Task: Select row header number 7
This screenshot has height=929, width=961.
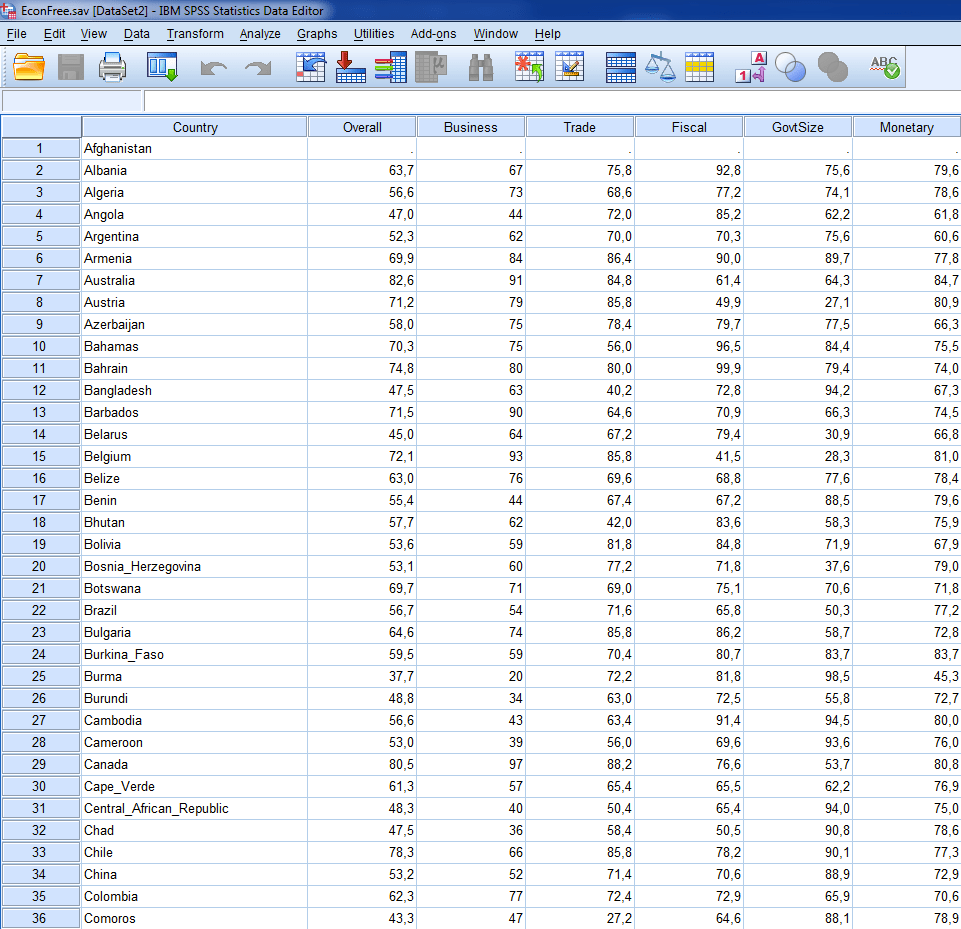Action: click(x=40, y=280)
